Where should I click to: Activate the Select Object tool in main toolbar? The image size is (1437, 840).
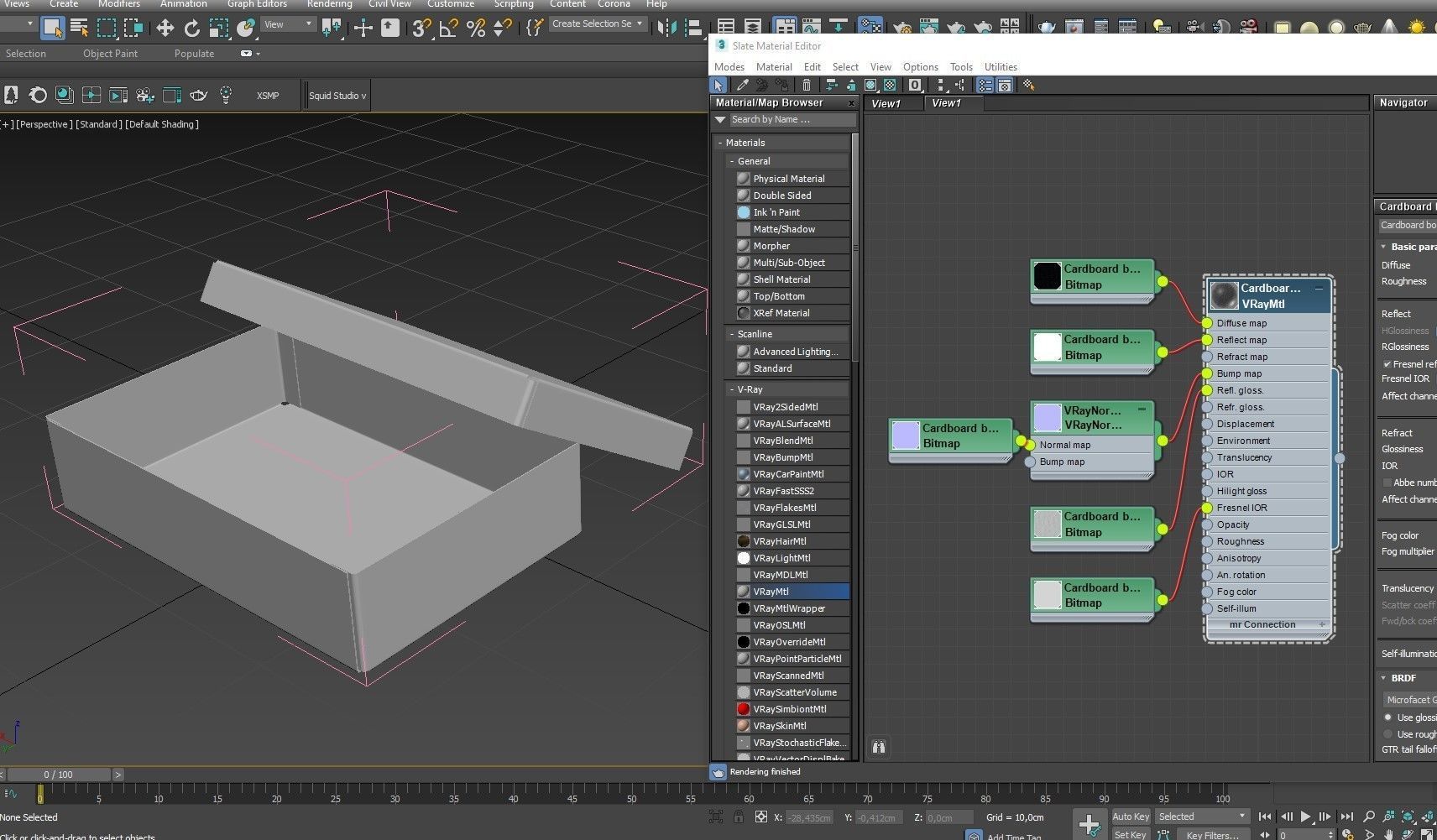pos(52,28)
